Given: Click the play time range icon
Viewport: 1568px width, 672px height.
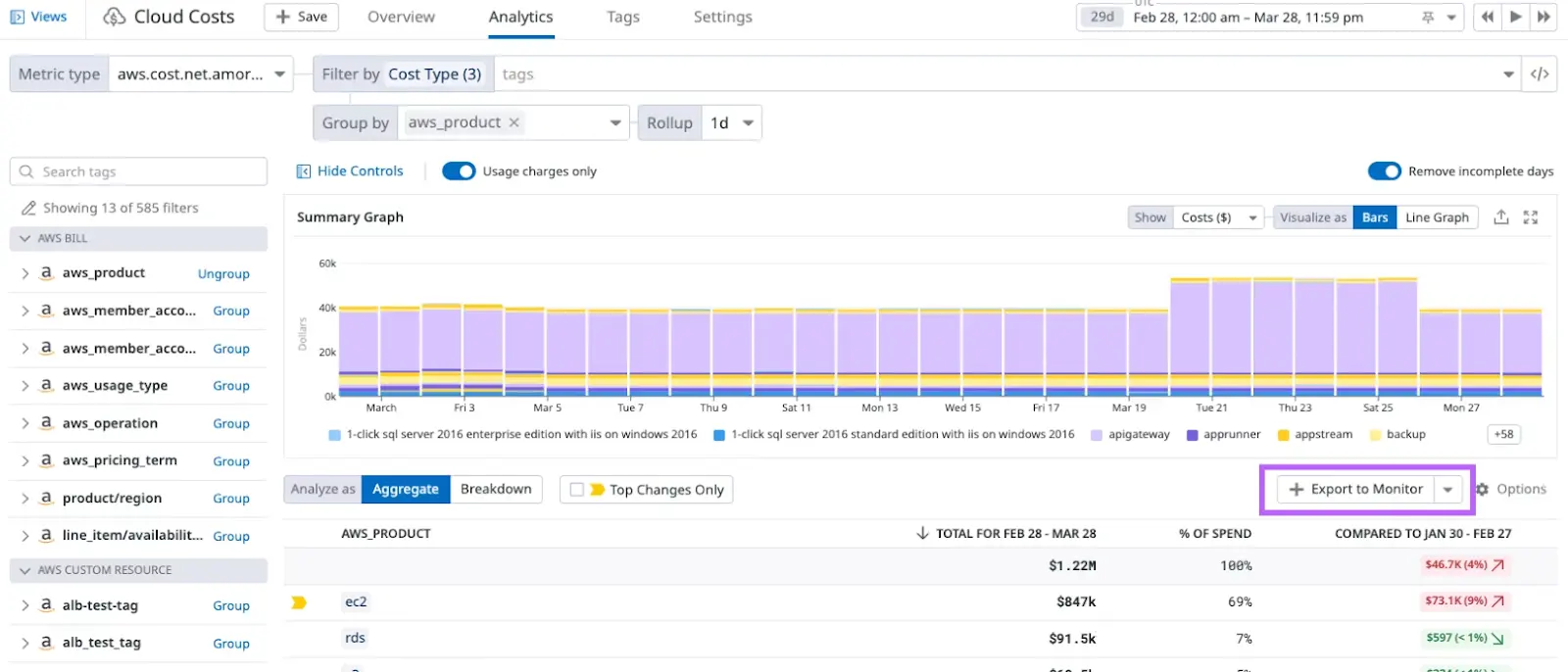Looking at the screenshot, I should (x=1515, y=17).
